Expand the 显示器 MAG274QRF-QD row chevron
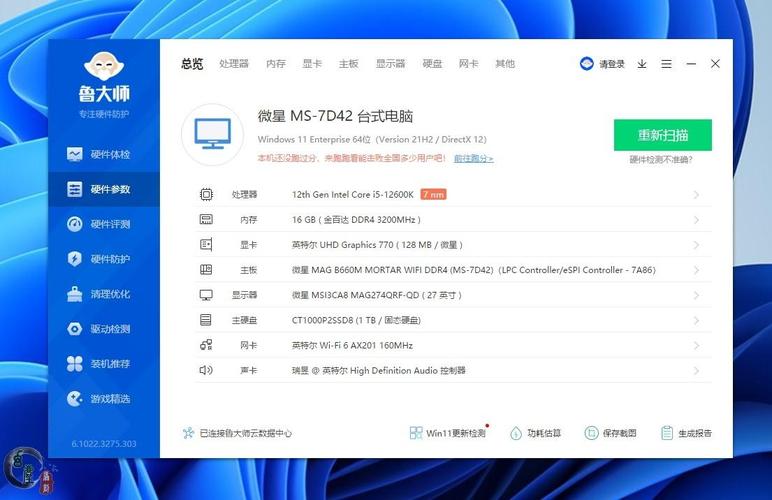Image resolution: width=772 pixels, height=500 pixels. point(696,295)
